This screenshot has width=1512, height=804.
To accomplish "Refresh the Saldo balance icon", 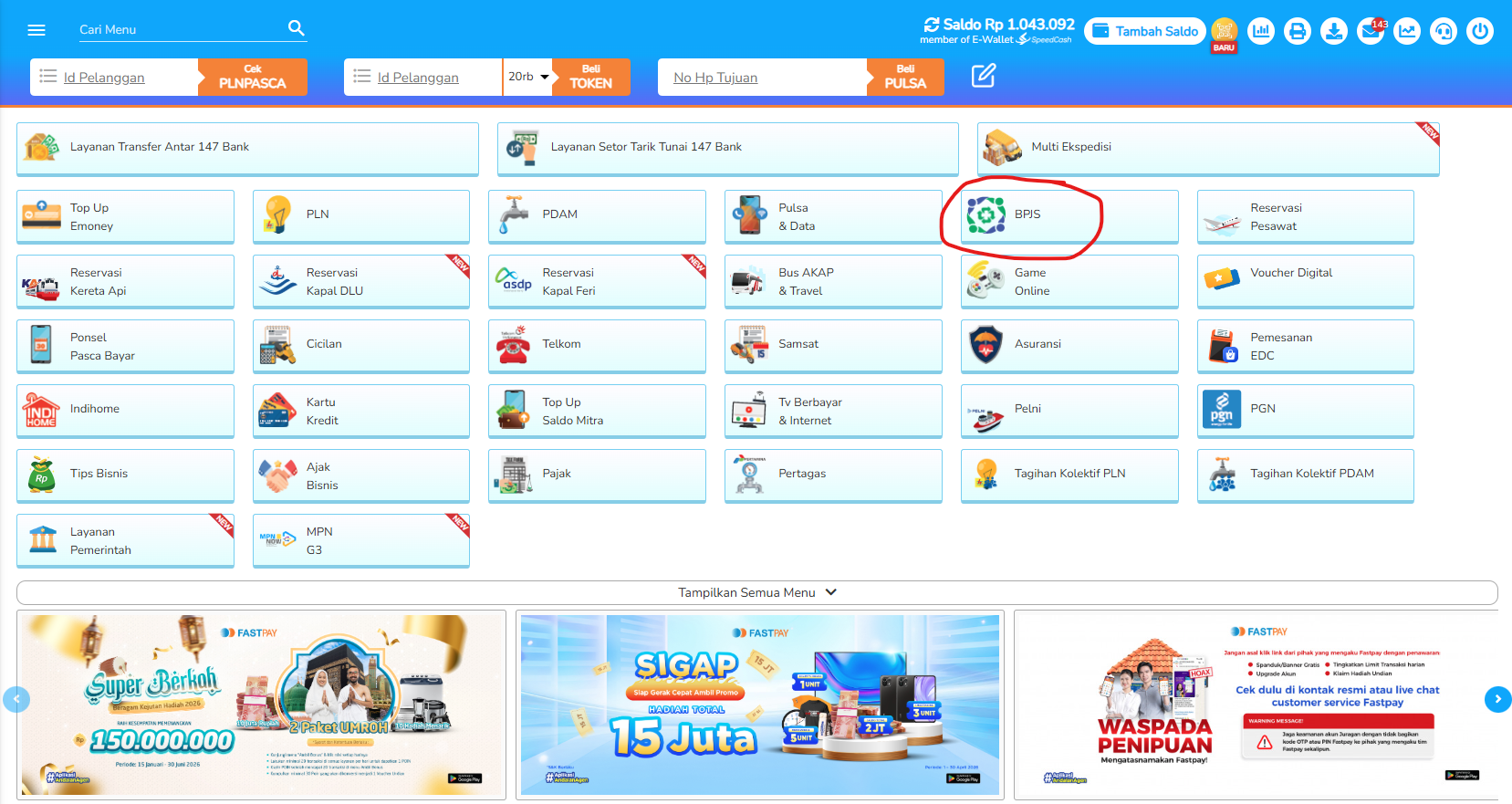I will click(932, 25).
